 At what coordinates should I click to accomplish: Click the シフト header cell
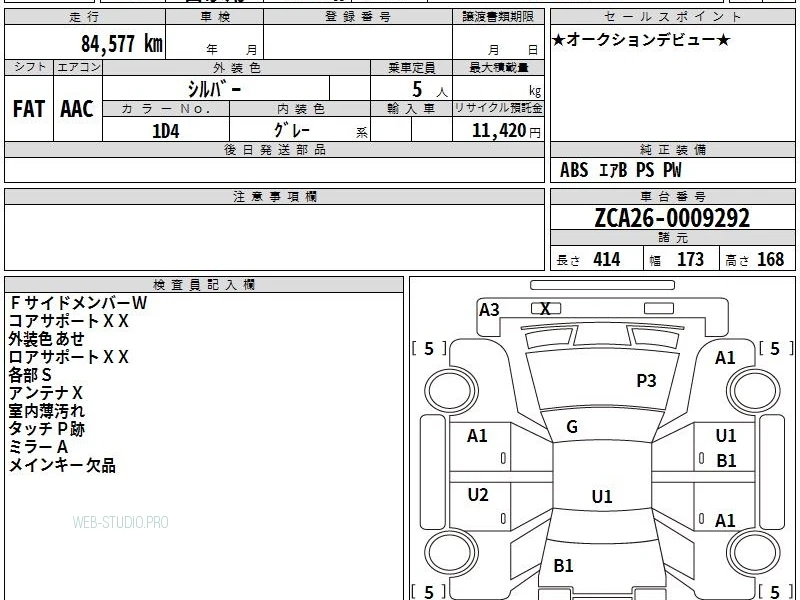29,67
